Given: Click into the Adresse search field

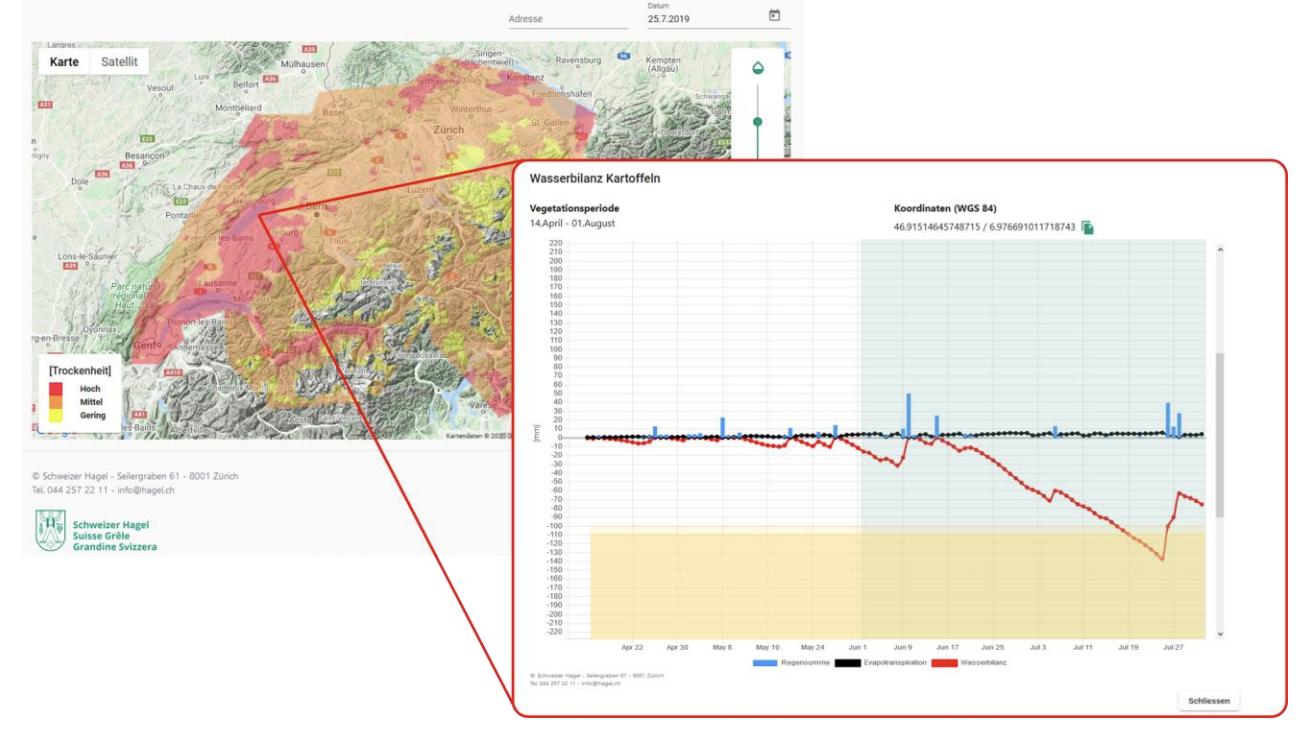Looking at the screenshot, I should [x=567, y=18].
